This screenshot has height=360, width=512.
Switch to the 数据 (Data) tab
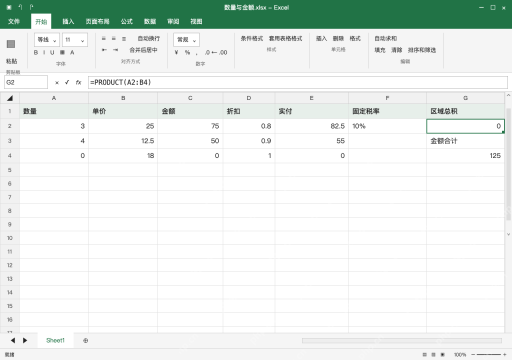(x=150, y=21)
